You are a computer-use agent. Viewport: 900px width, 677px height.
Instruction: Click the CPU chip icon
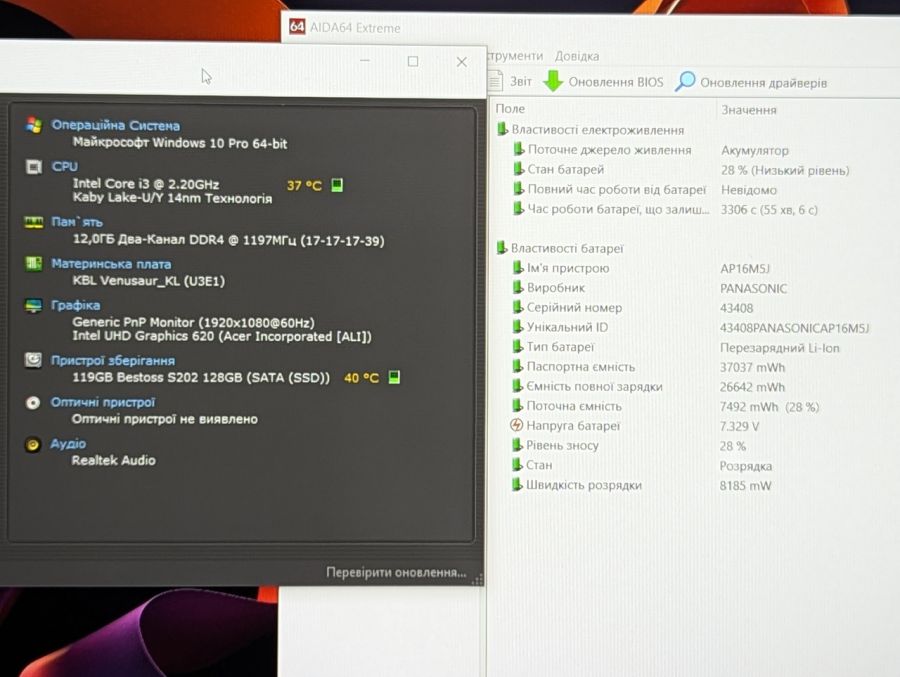point(34,167)
